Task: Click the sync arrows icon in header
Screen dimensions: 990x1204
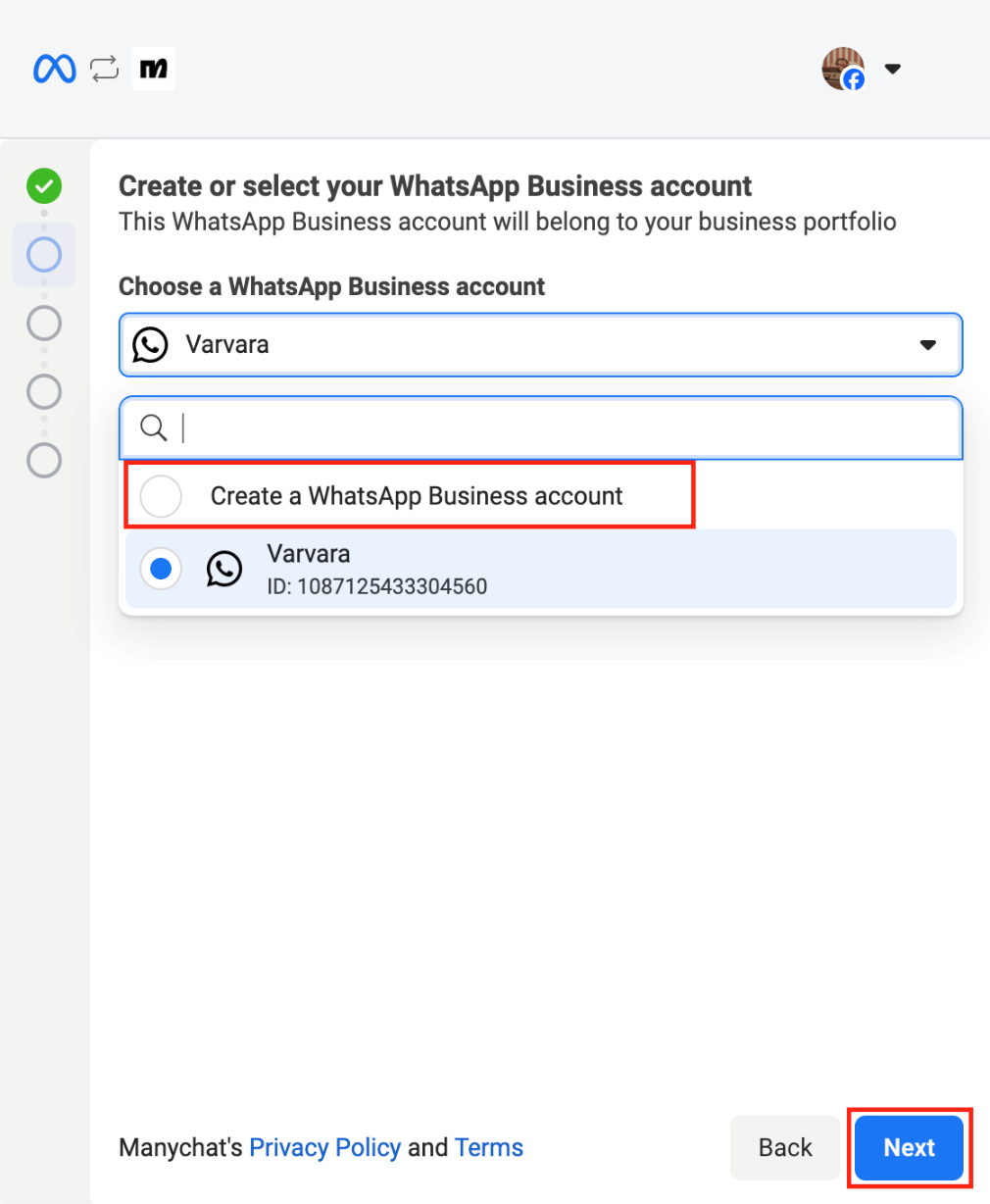Action: (x=104, y=69)
